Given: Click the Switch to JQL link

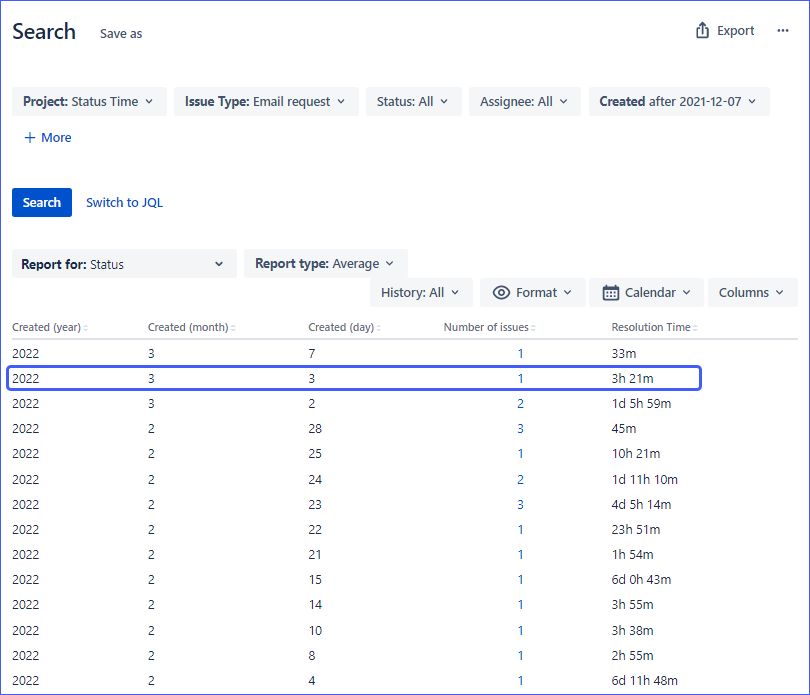Looking at the screenshot, I should coord(124,203).
